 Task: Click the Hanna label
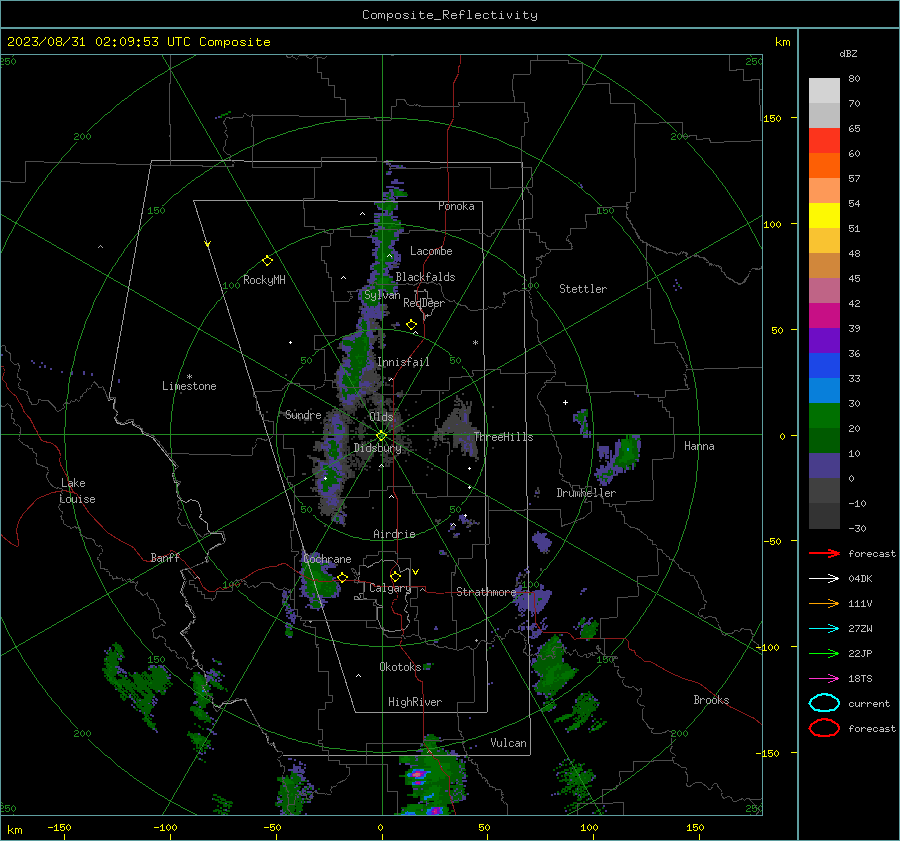[x=699, y=446]
